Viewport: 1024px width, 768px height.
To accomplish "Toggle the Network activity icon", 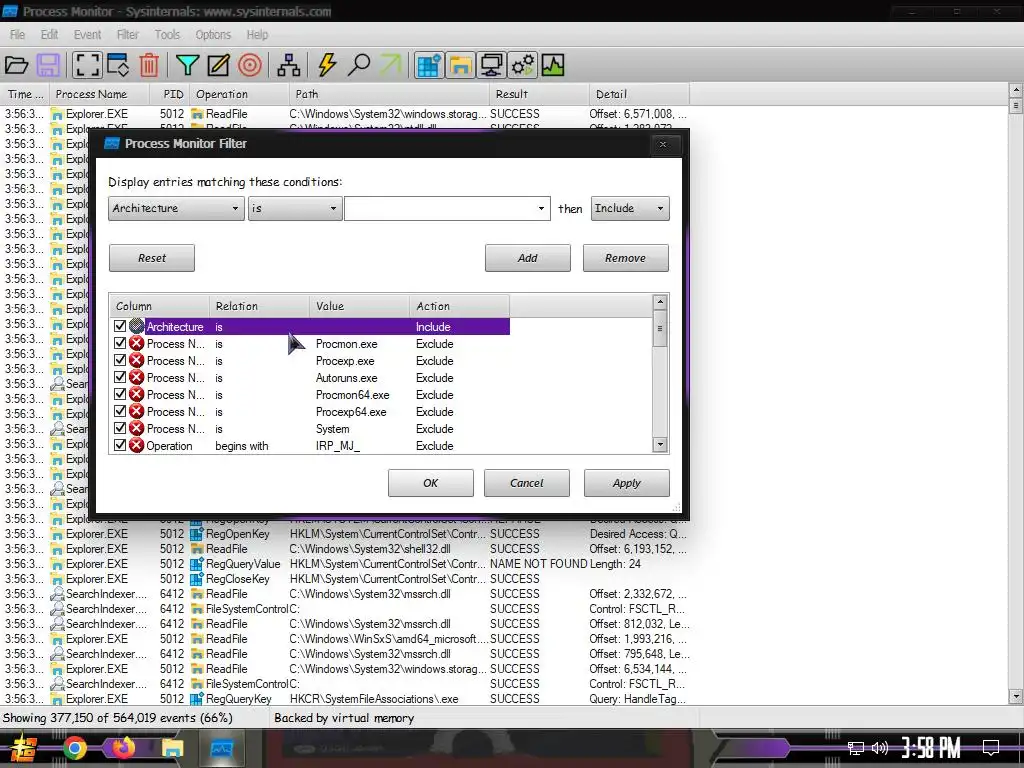I will (x=491, y=65).
